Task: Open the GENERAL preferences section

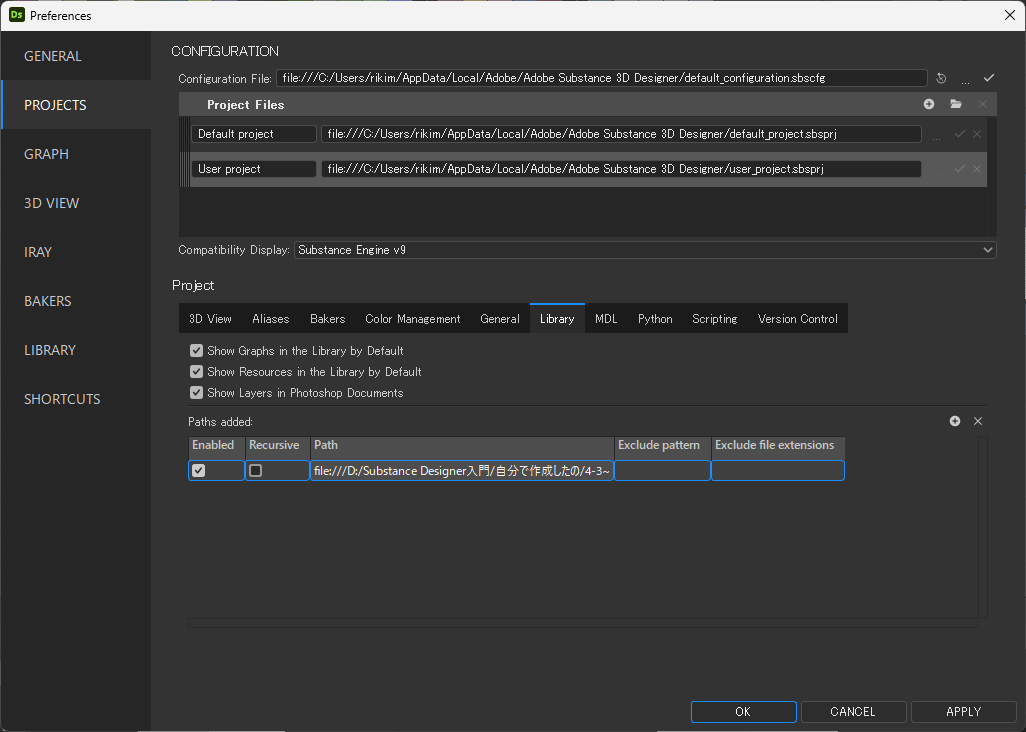Action: coord(76,56)
